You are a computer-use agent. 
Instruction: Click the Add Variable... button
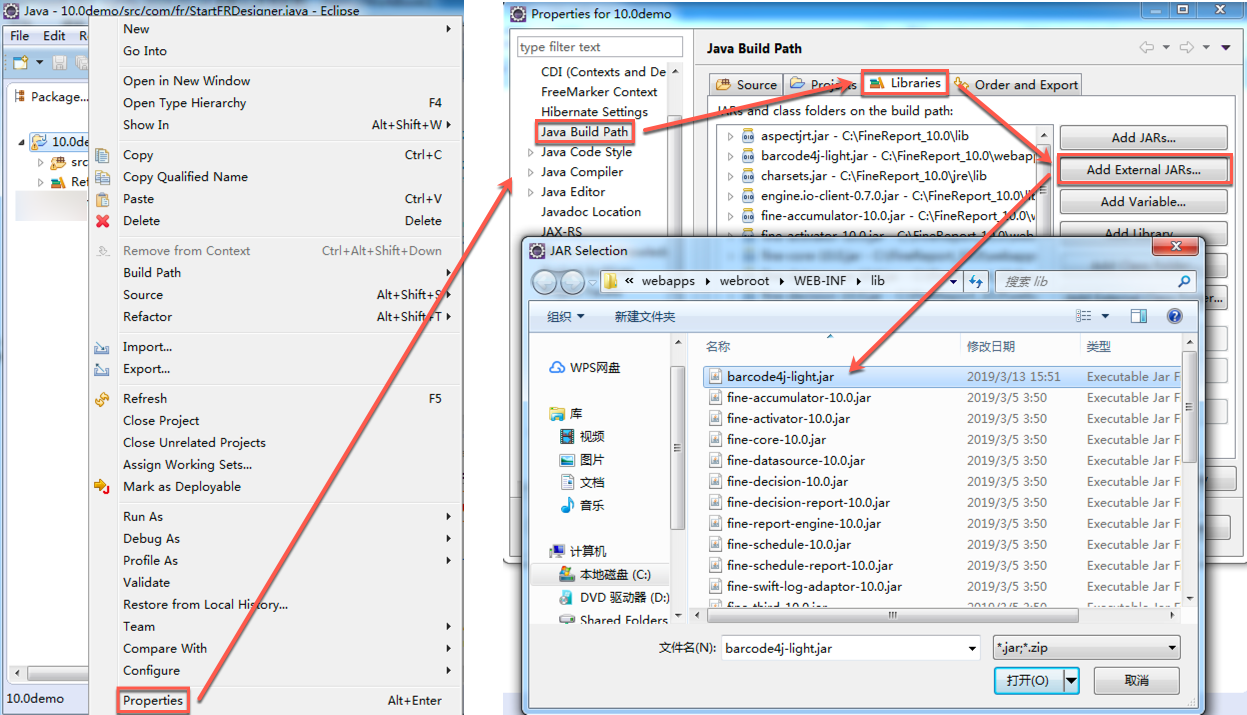(x=1143, y=202)
